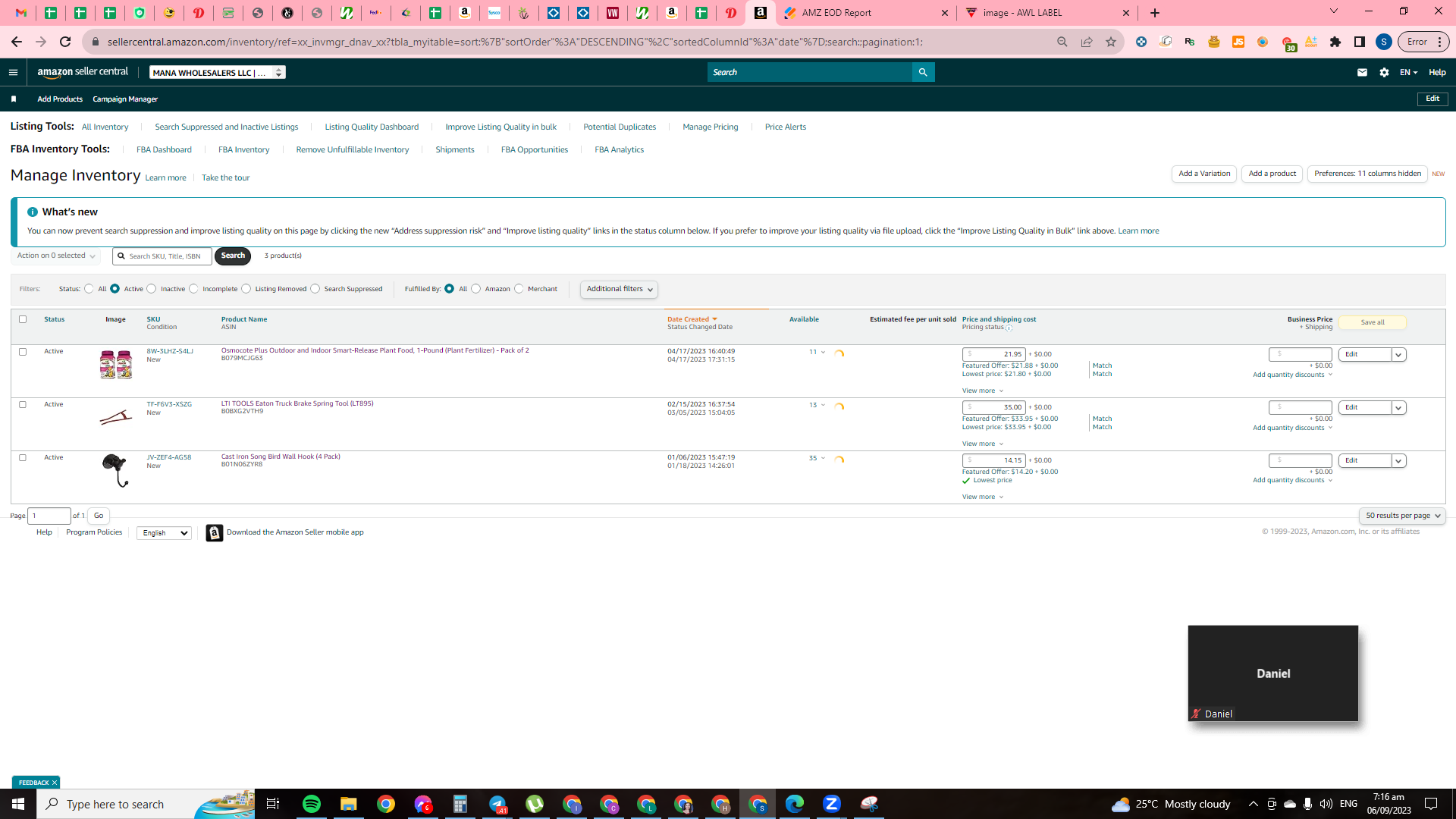The height and width of the screenshot is (819, 1456).
Task: Click the Search button beside SKU field
Action: [233, 256]
